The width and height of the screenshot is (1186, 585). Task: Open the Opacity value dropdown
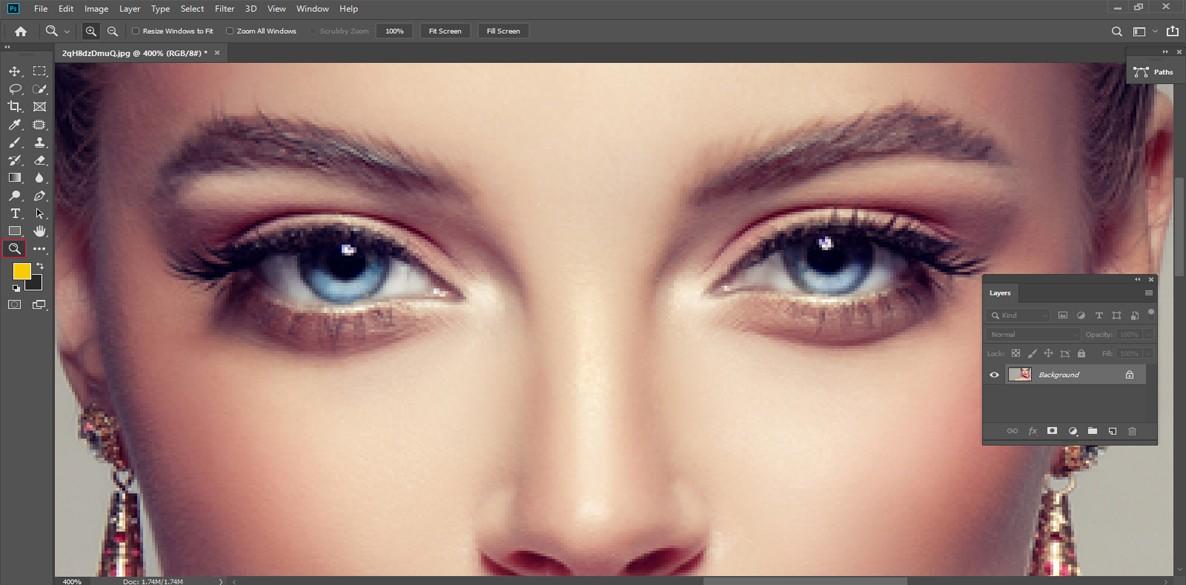pos(1148,334)
